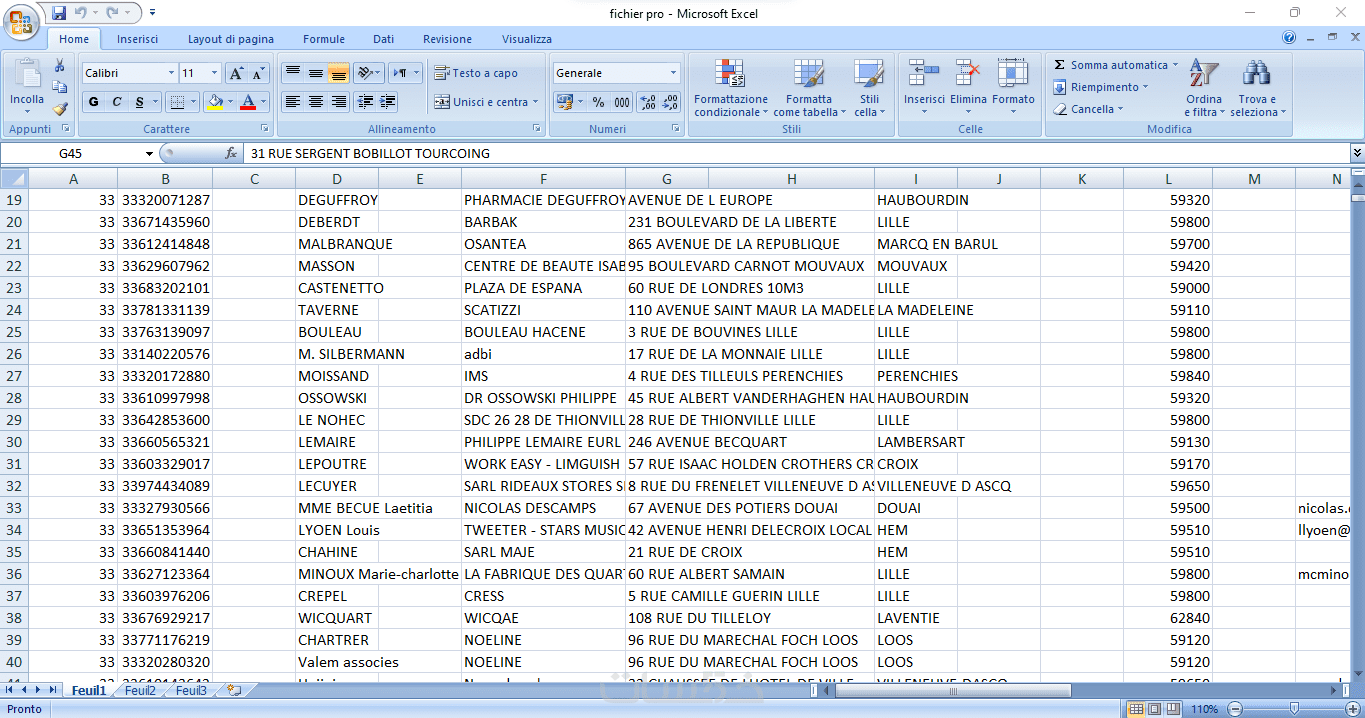The width and height of the screenshot is (1365, 718).
Task: Click the Excel help question mark icon
Action: 1289,38
